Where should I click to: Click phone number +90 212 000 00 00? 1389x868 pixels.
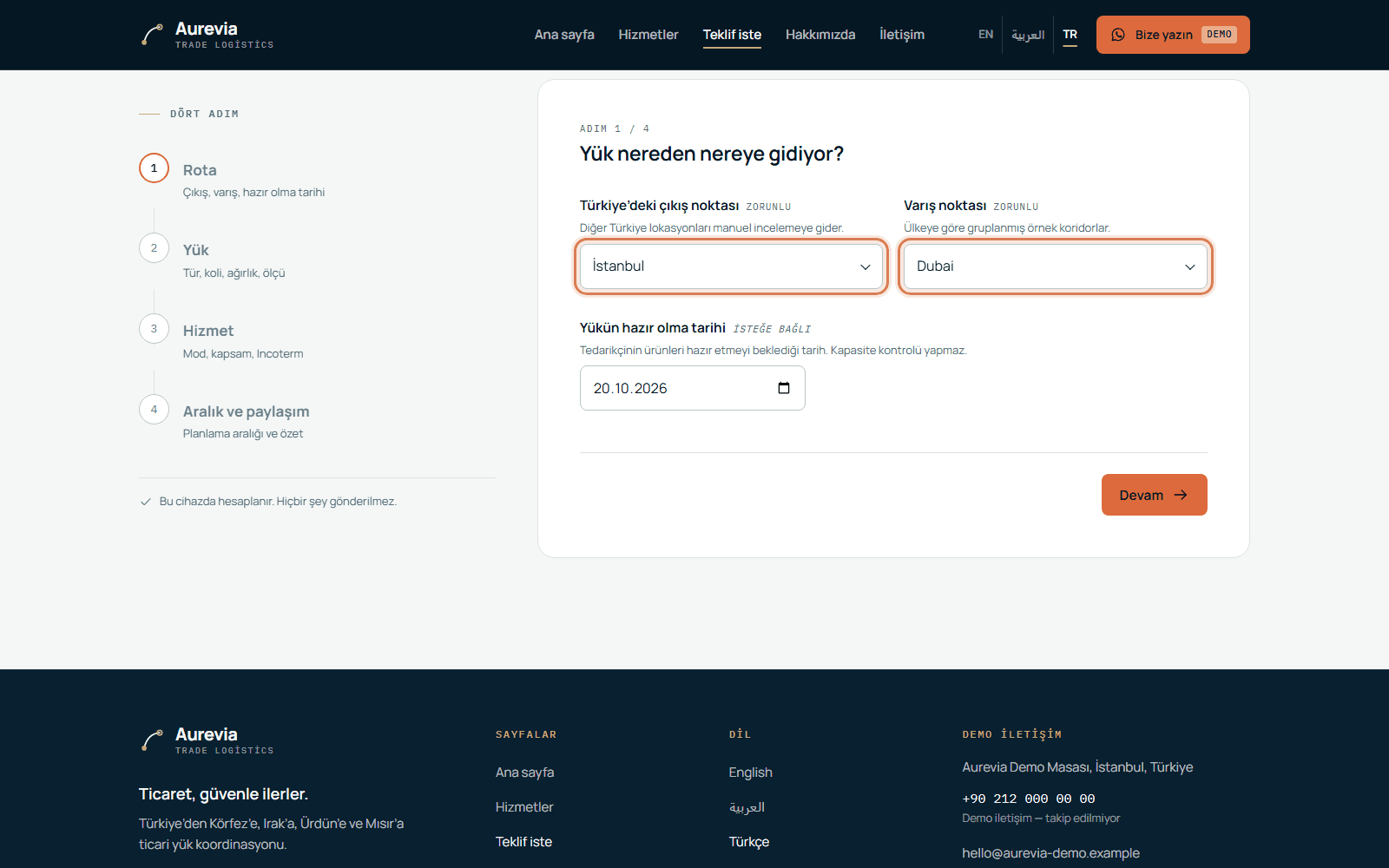pyautogui.click(x=1029, y=799)
